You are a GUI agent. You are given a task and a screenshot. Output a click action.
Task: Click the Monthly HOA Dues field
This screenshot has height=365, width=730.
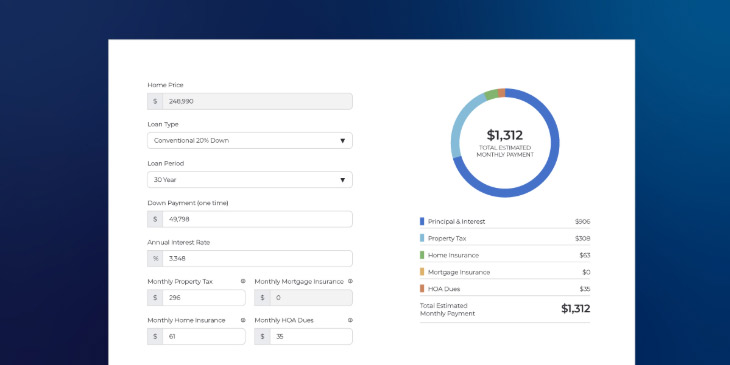pos(303,336)
